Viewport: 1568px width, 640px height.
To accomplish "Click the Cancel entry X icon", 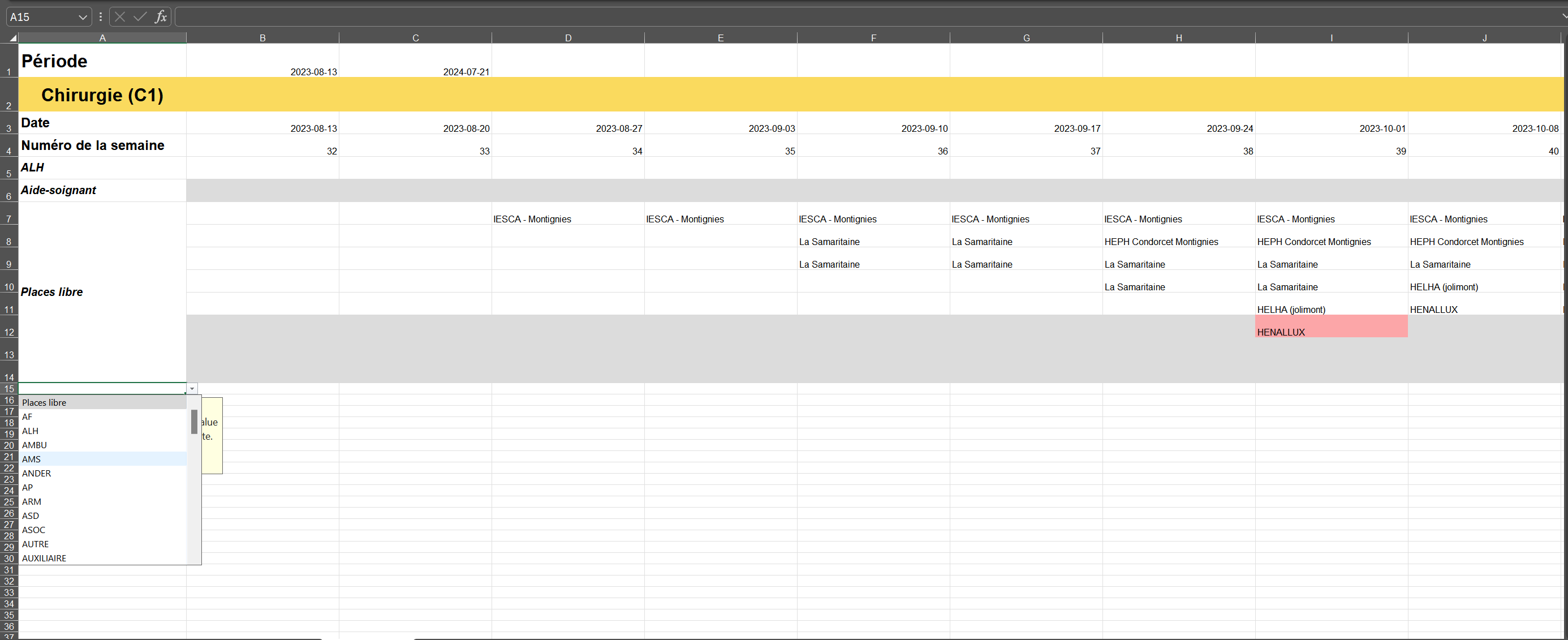I will (120, 17).
